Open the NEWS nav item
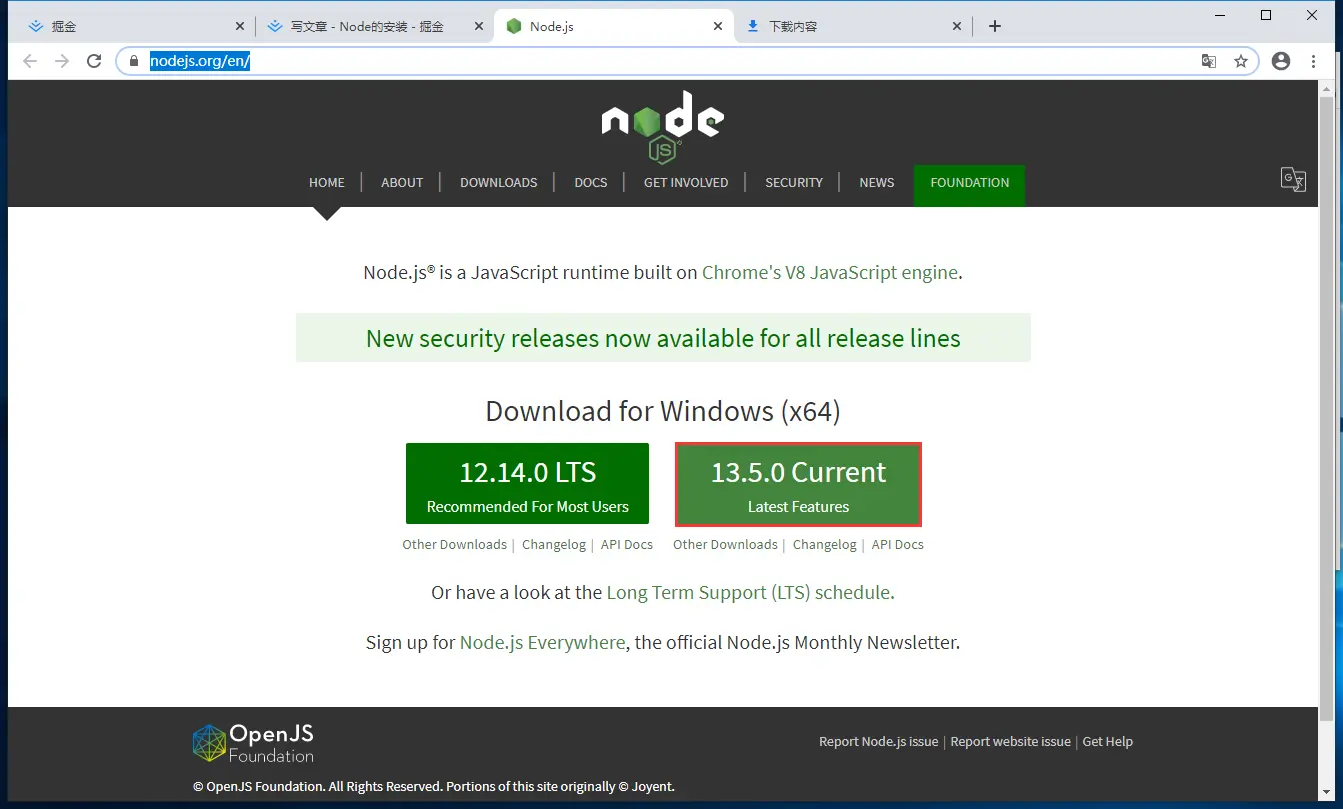 coord(877,182)
